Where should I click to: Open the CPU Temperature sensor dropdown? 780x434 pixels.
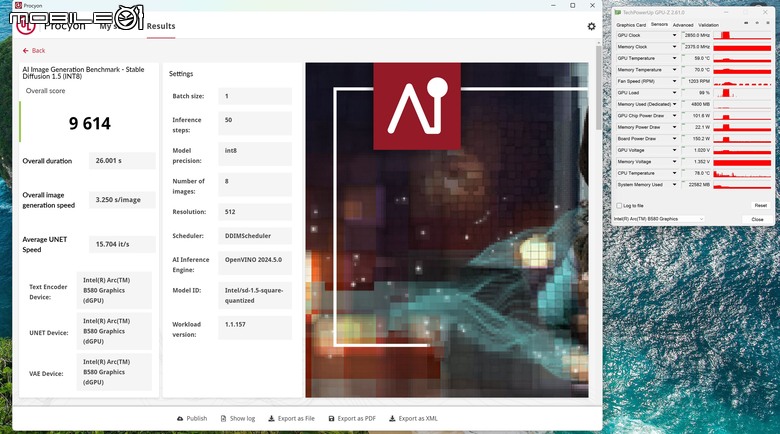(x=675, y=173)
